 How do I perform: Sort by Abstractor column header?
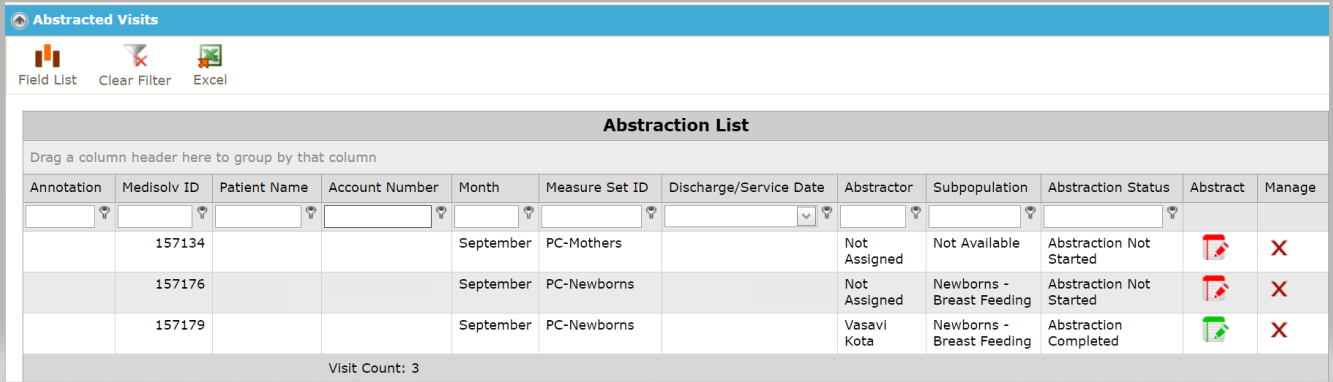(879, 187)
